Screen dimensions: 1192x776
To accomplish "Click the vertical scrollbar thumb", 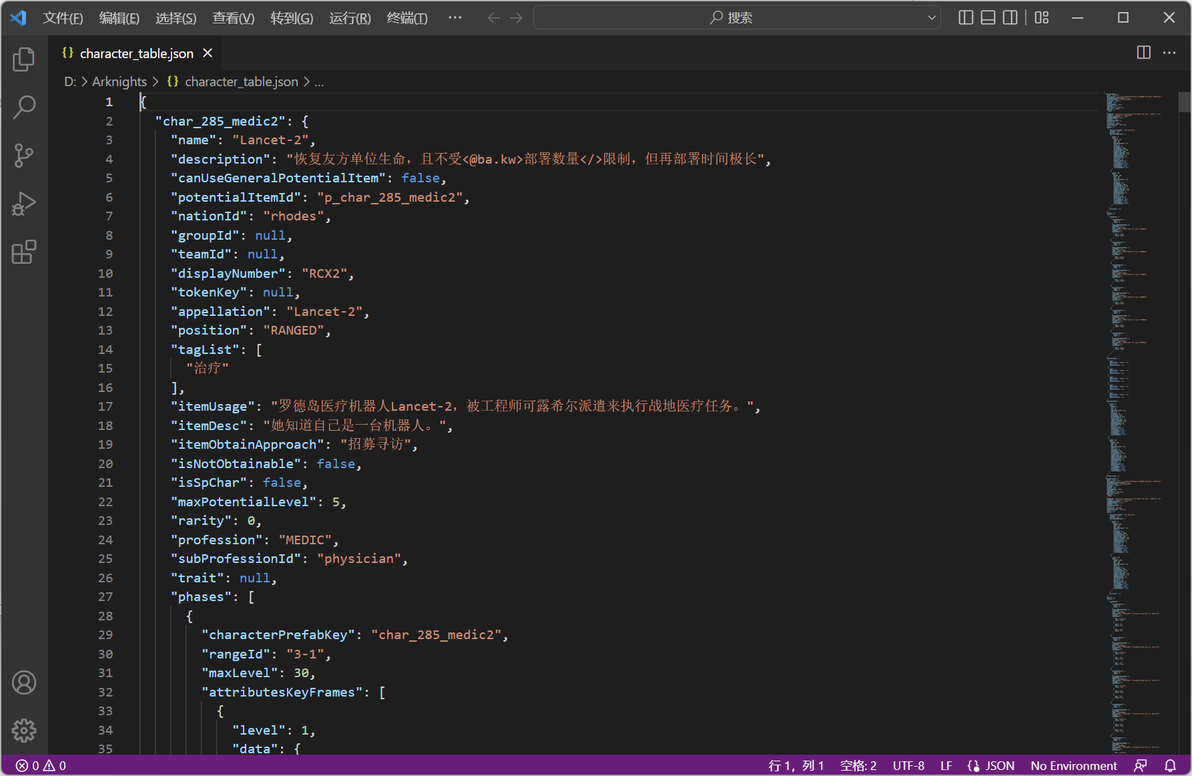I will [1184, 103].
